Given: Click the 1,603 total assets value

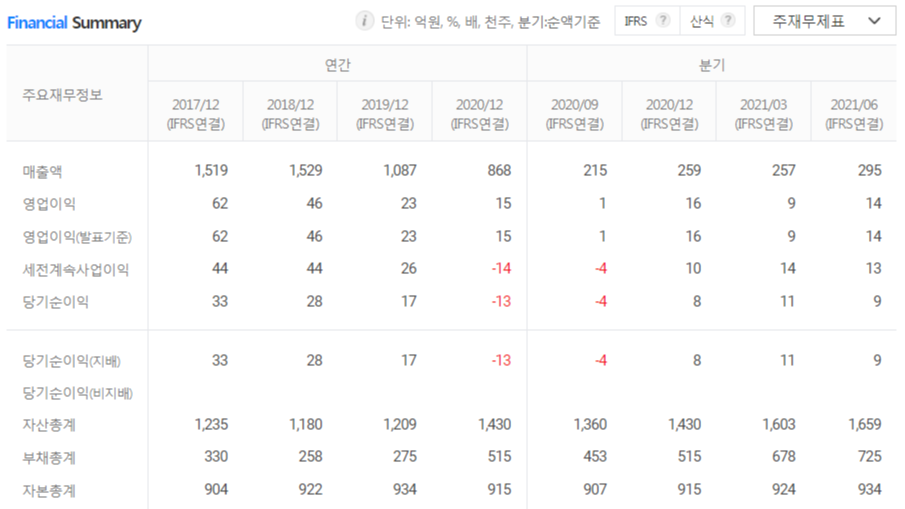Looking at the screenshot, I should point(779,424).
